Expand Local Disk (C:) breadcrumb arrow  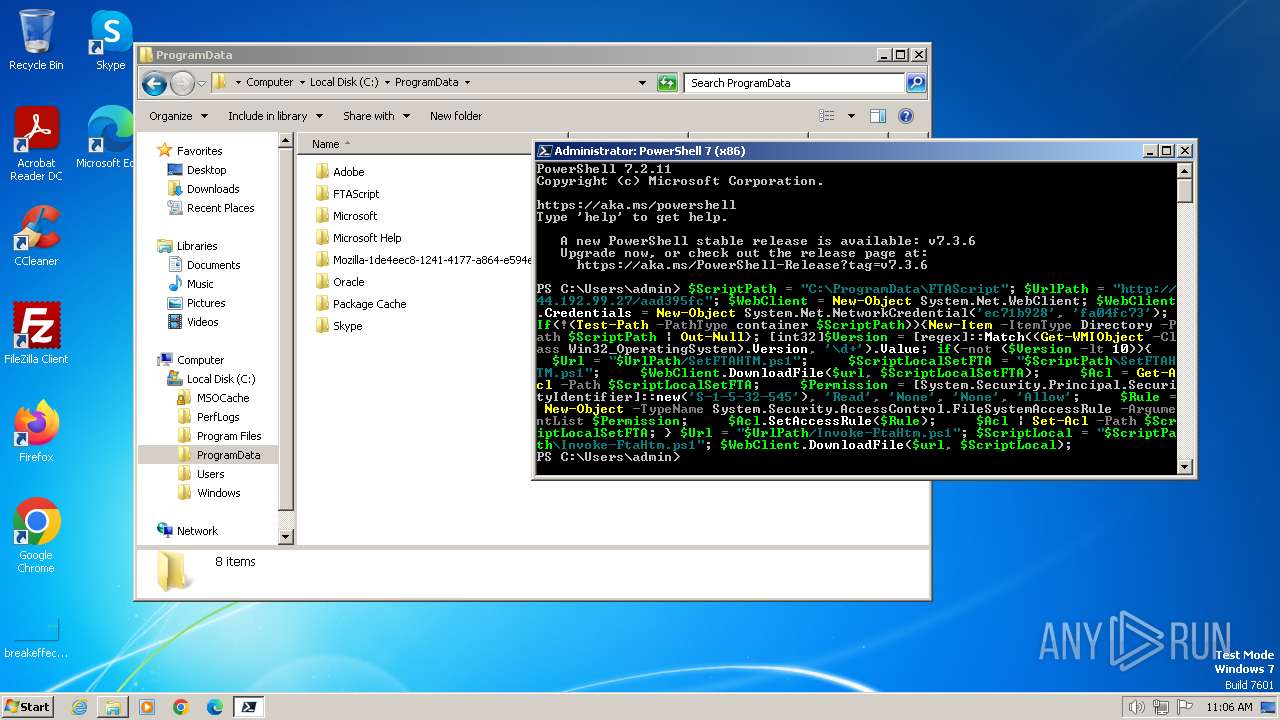point(386,83)
